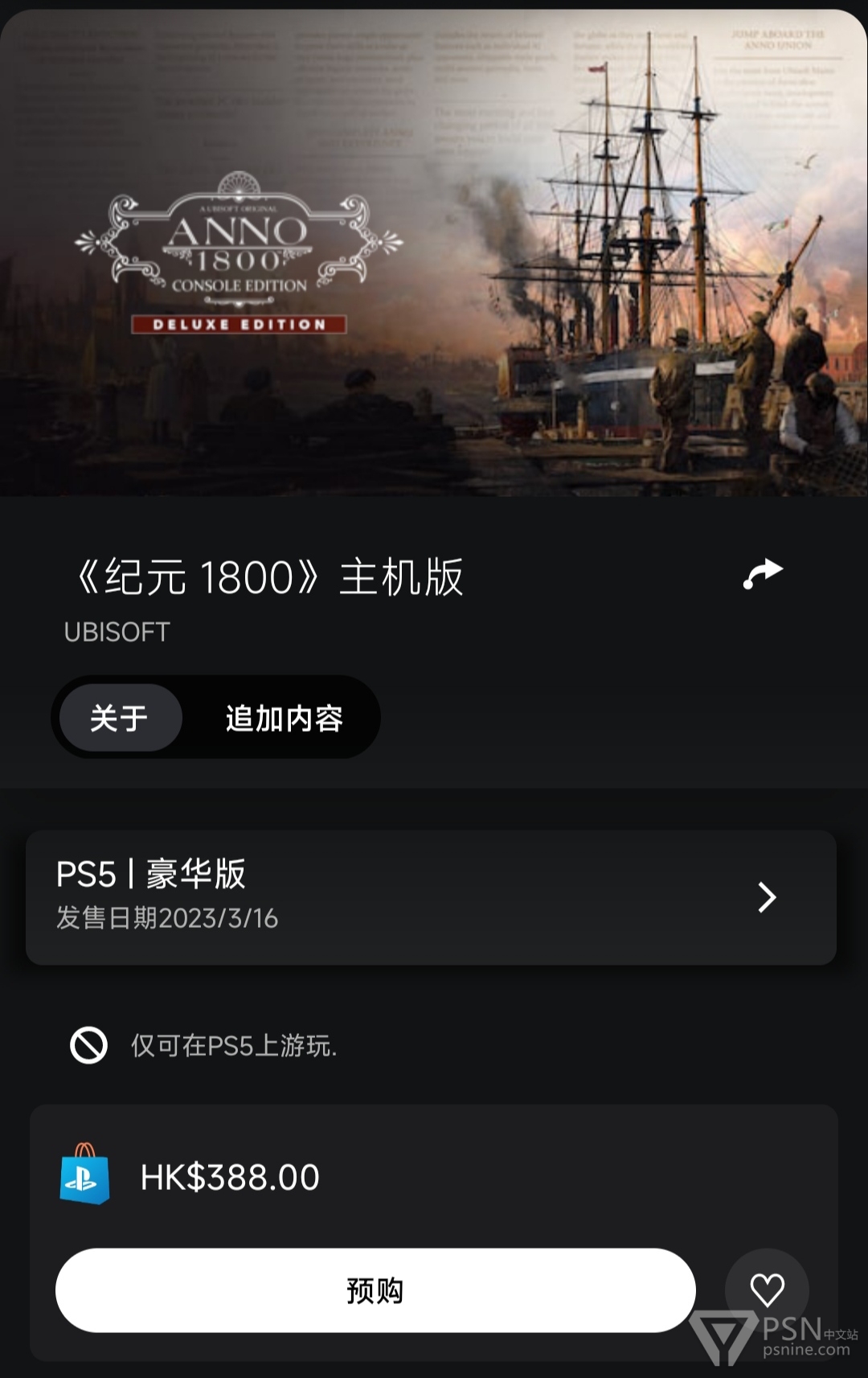Click the 发售日期2023/3/16 release date line
Viewport: 868px width, 1378px height.
click(167, 918)
